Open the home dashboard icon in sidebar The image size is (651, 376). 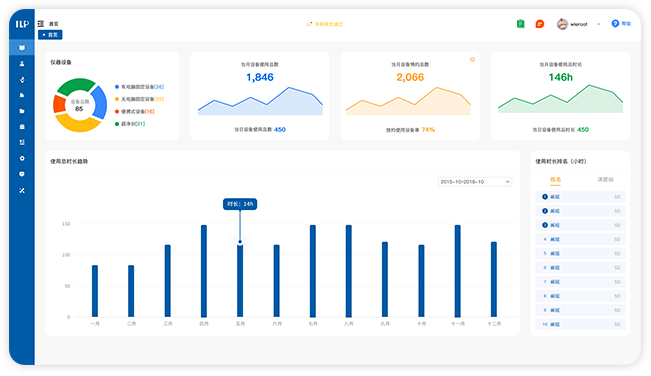point(22,48)
